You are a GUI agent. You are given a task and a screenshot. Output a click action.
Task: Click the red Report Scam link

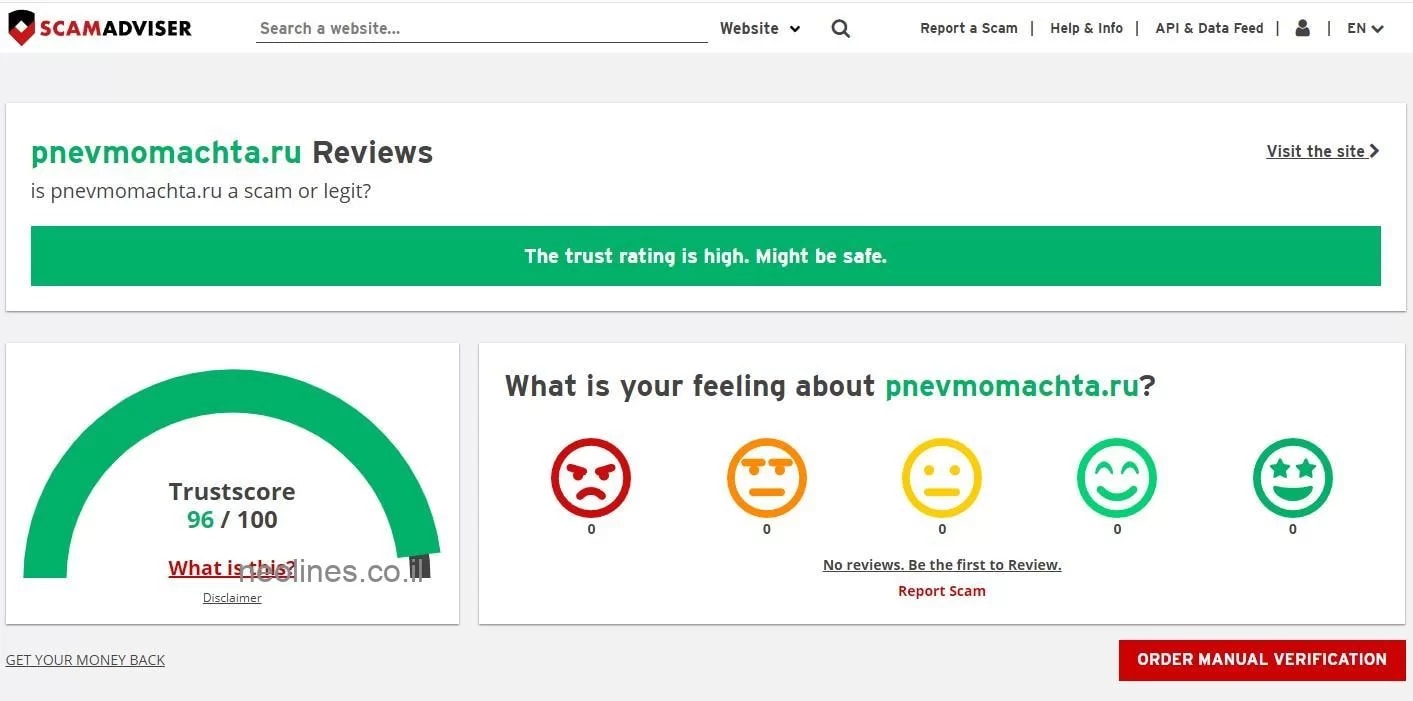[942, 591]
